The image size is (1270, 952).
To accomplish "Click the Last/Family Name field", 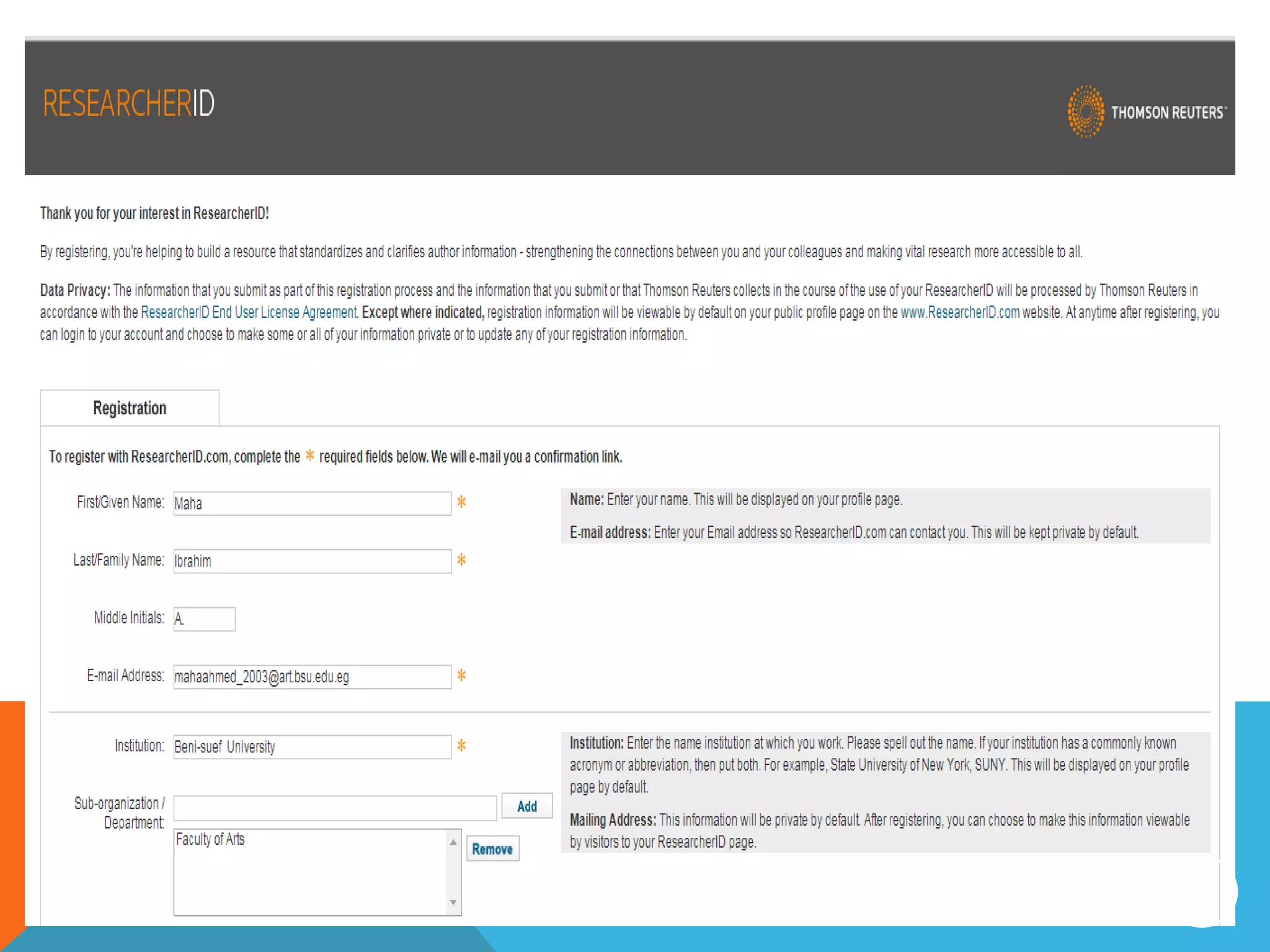I will pyautogui.click(x=312, y=561).
